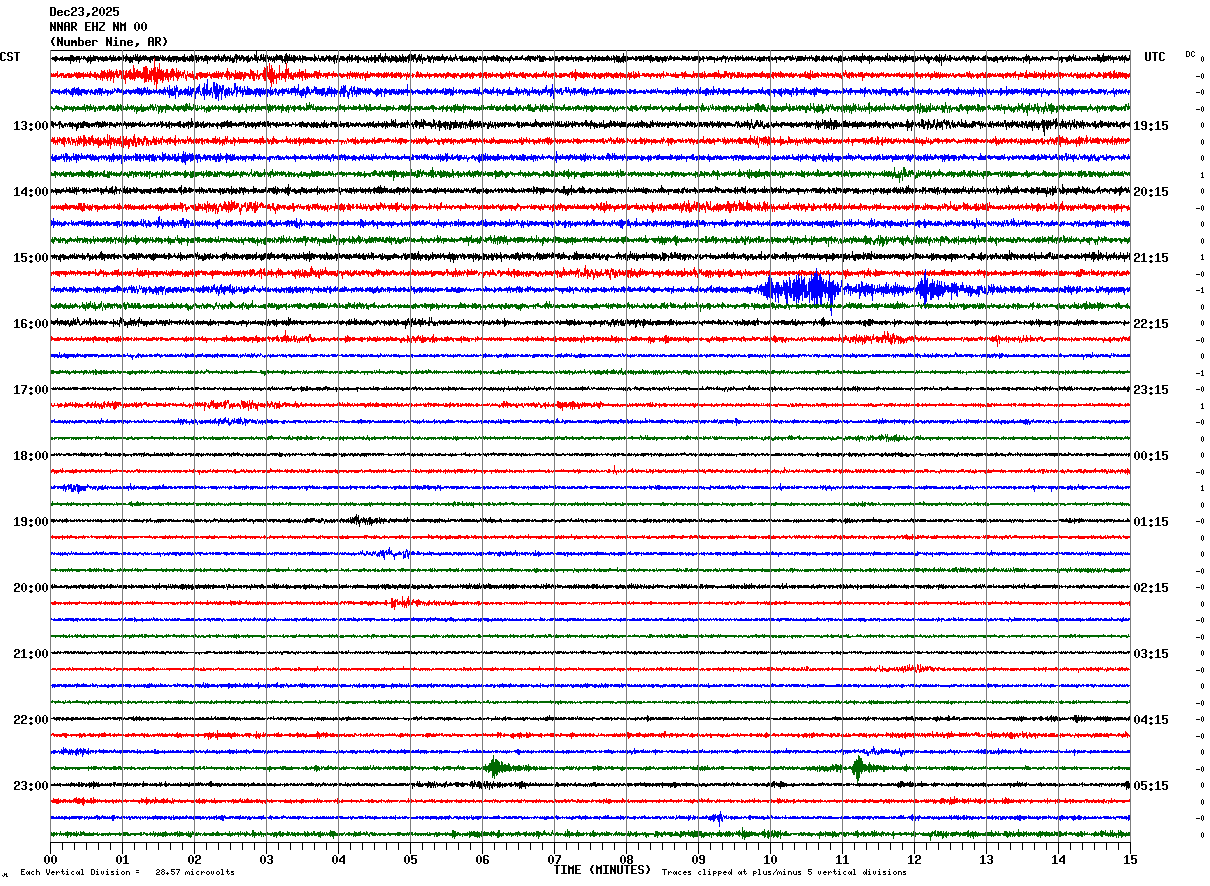Click minute 07 tick label on time axis
This screenshot has height=886, width=1210.
click(x=554, y=860)
